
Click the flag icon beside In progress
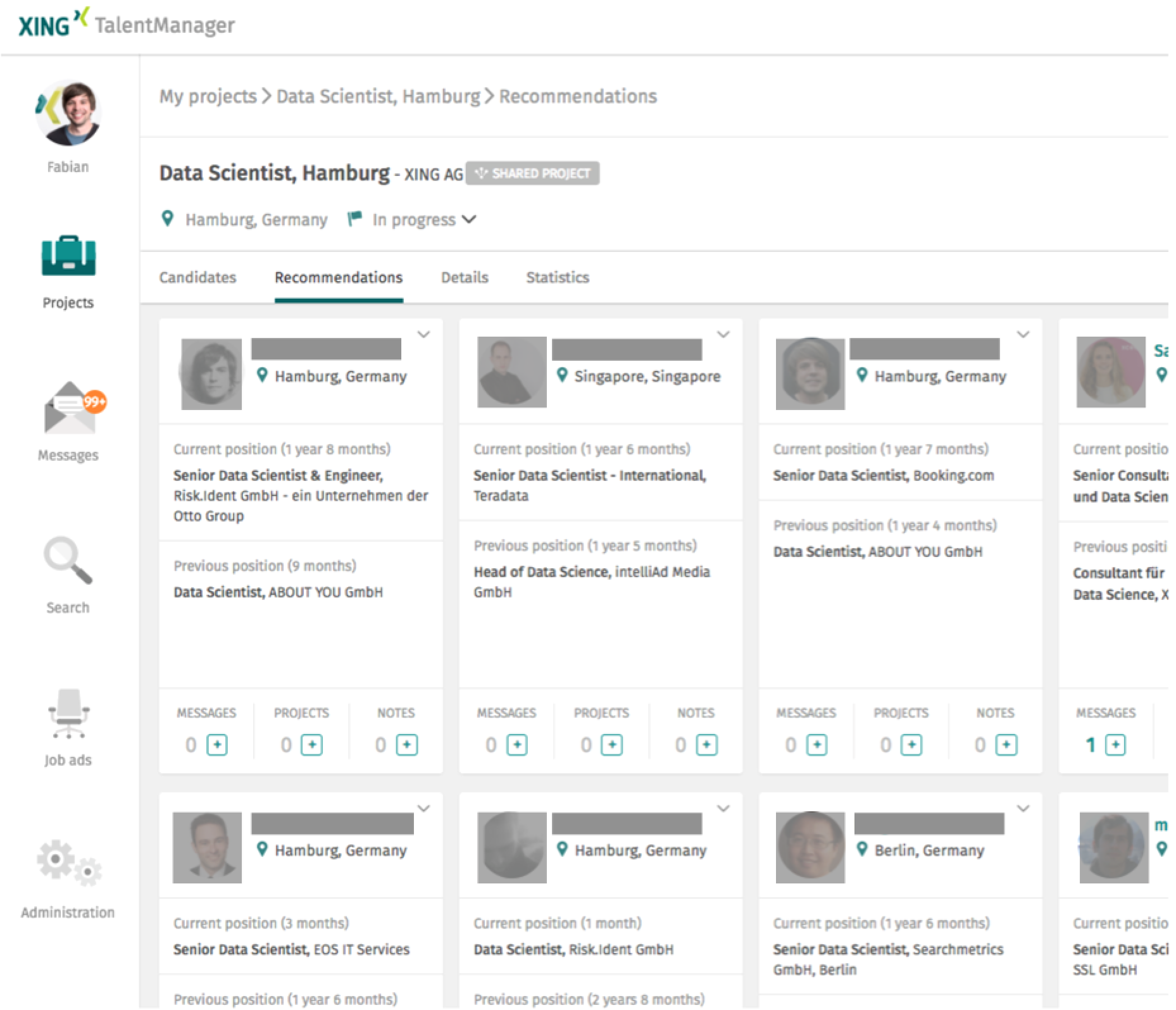pos(354,219)
